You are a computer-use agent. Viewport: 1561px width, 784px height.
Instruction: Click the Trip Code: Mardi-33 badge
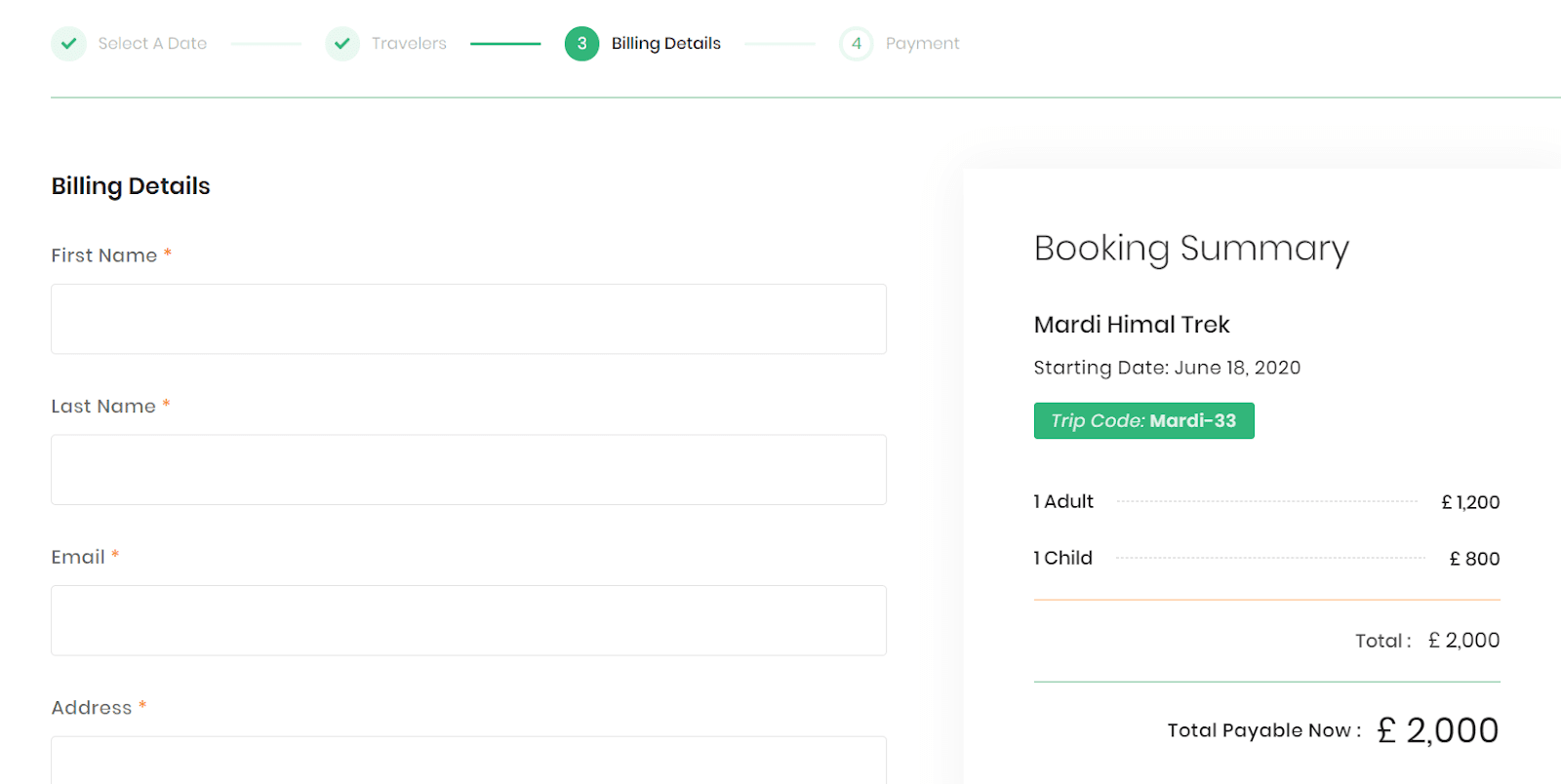(1143, 420)
